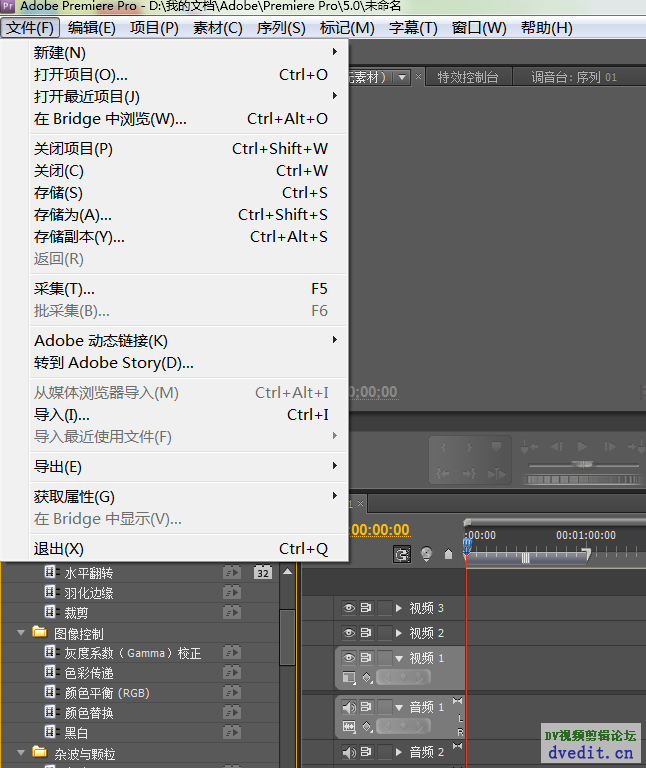Click timeline playhead at 00:00

point(467,545)
